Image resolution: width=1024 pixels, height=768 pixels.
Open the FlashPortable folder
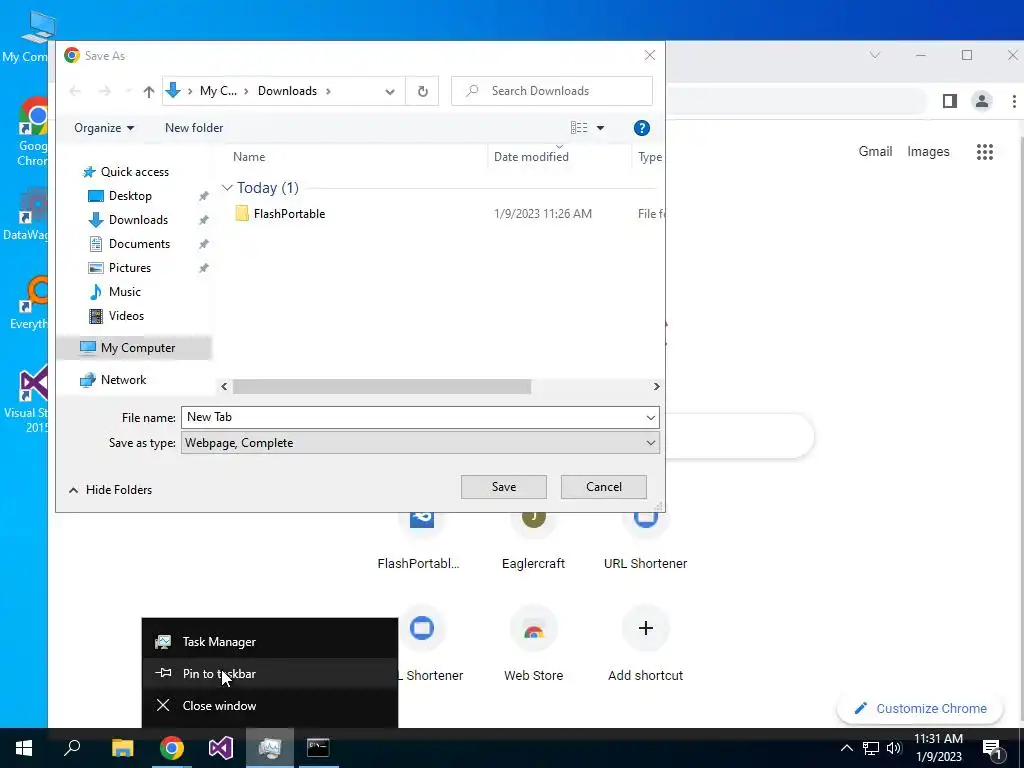[289, 214]
